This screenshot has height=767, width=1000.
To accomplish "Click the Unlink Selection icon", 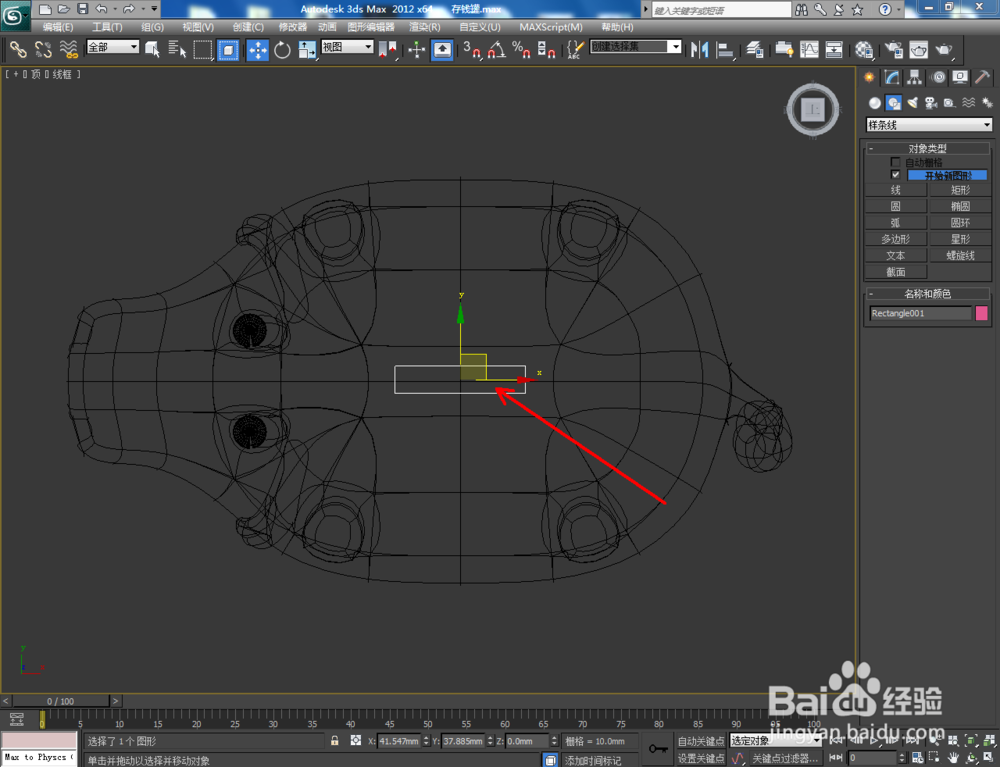I will pos(43,49).
